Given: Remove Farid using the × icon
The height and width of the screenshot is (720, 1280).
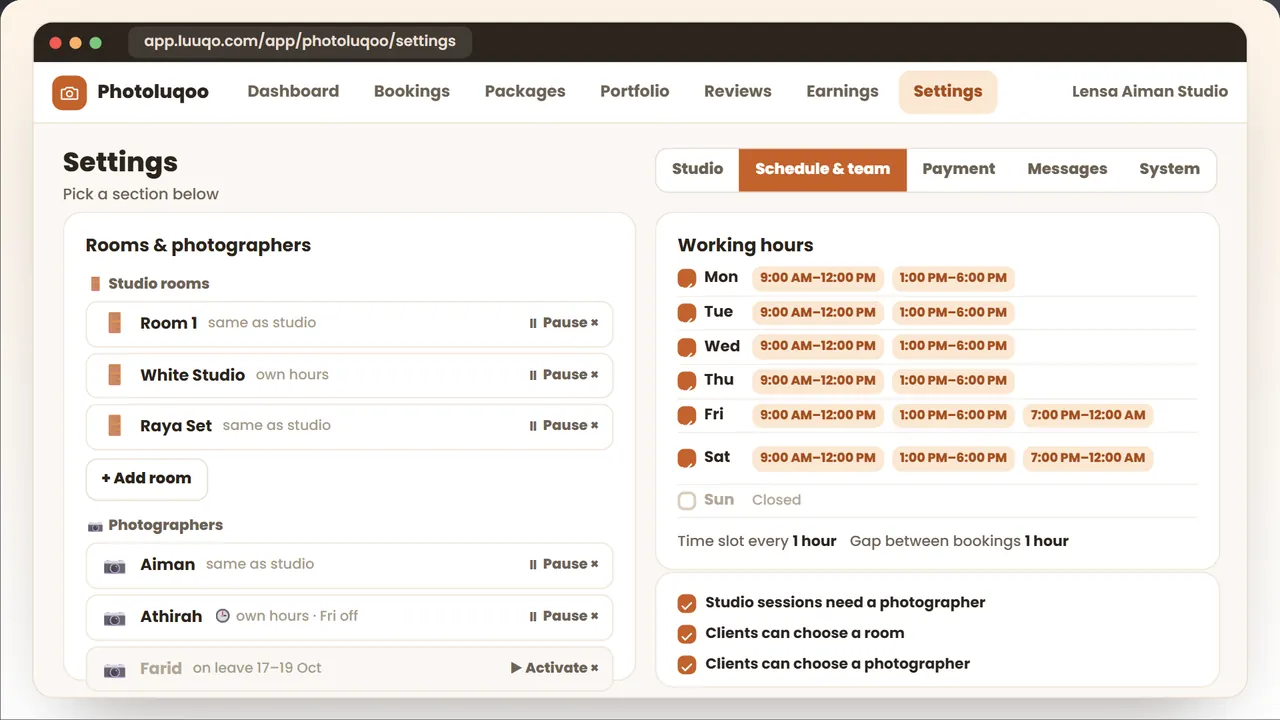Looking at the screenshot, I should click(594, 668).
